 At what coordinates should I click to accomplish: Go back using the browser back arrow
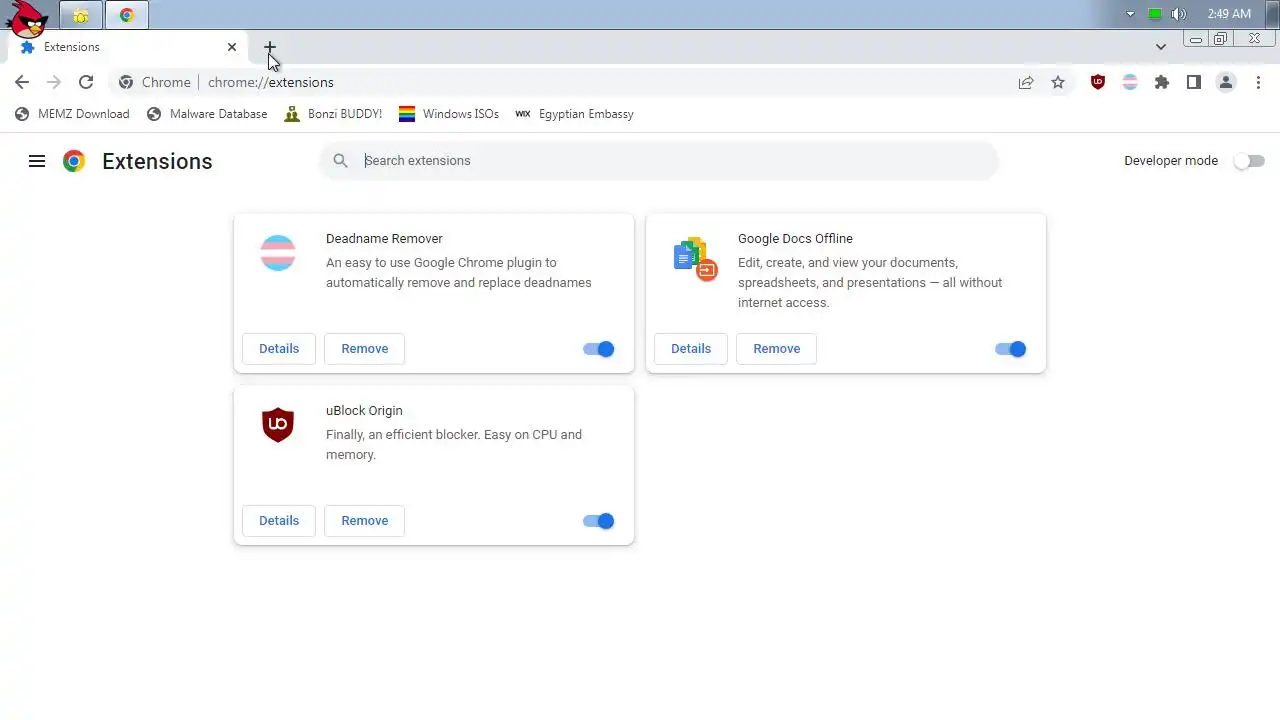tap(22, 82)
